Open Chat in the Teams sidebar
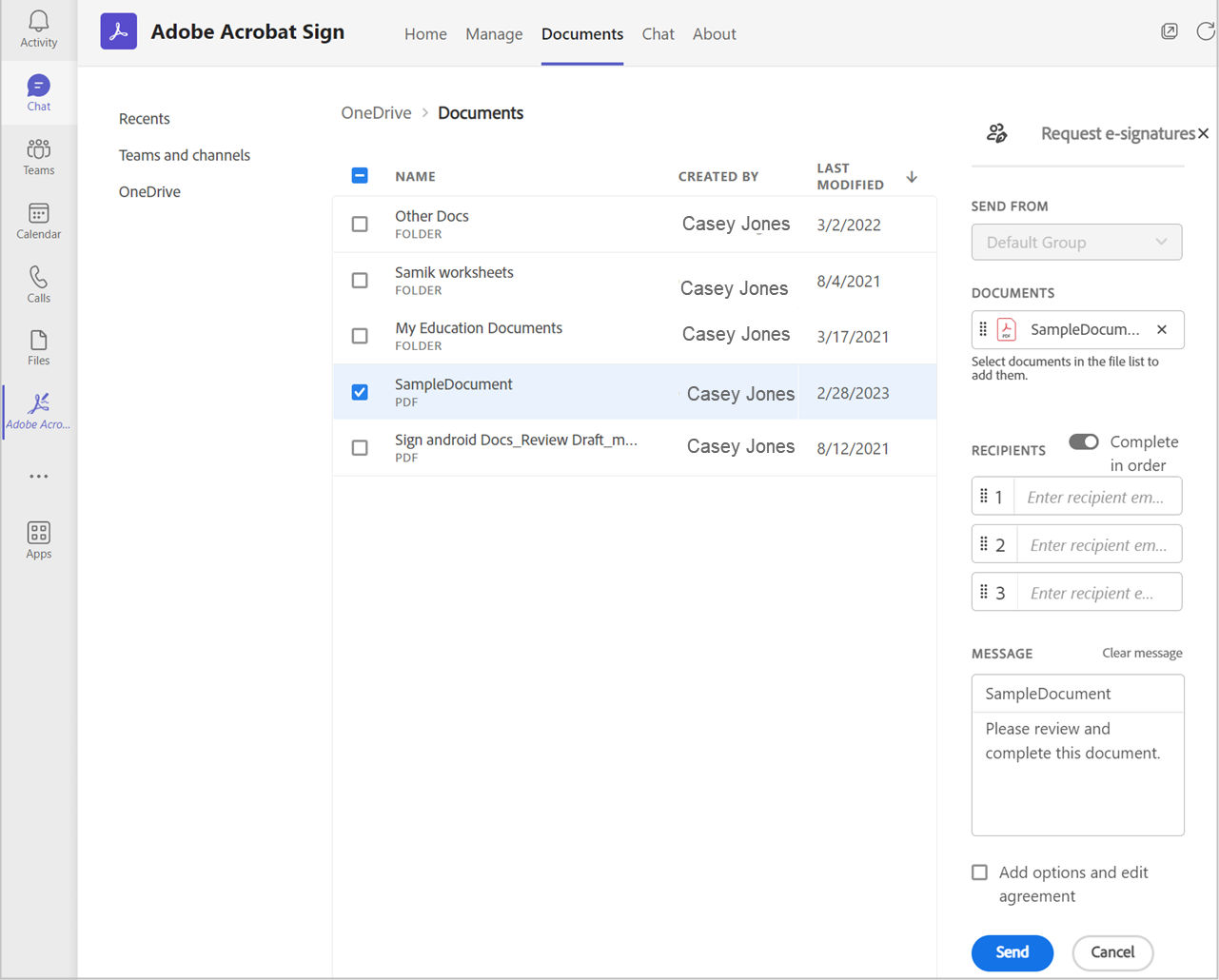 [39, 92]
